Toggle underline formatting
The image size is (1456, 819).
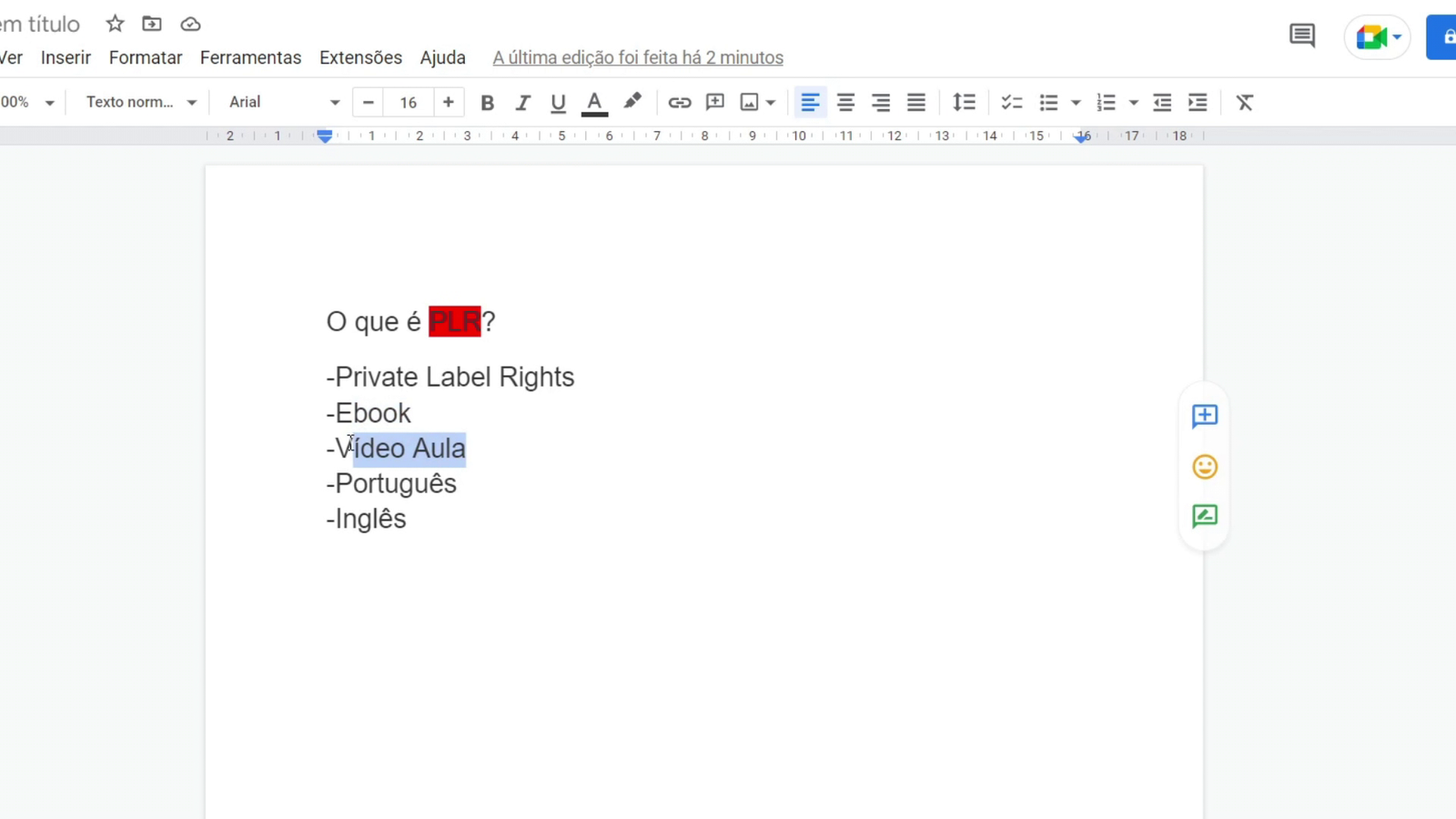point(558,103)
